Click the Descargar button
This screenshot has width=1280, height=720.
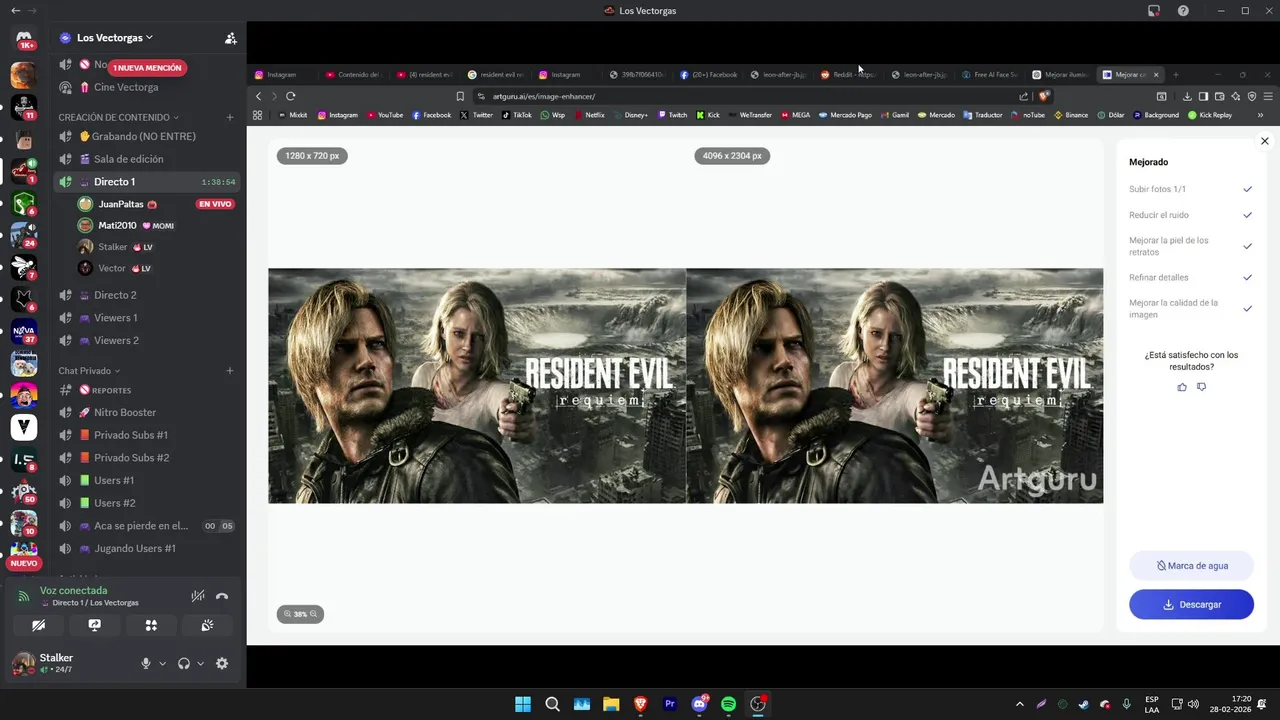[x=1191, y=604]
